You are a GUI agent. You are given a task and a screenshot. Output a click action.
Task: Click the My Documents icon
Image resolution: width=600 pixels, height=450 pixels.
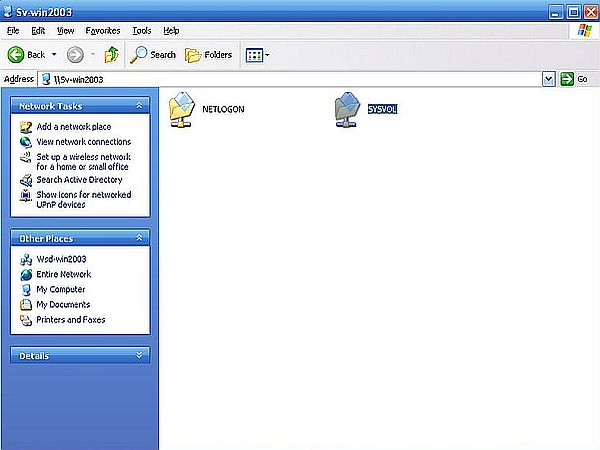(x=26, y=305)
